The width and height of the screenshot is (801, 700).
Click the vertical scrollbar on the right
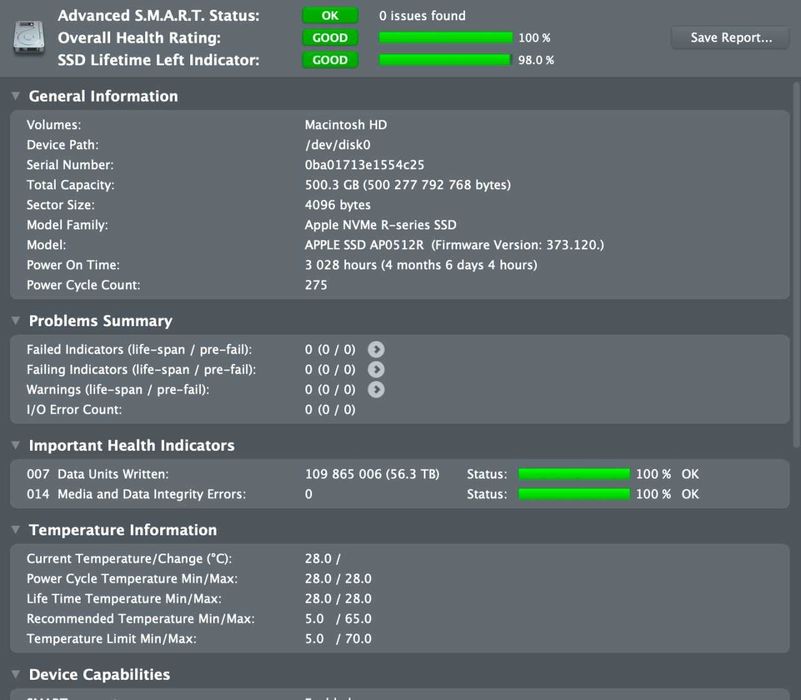click(796, 266)
